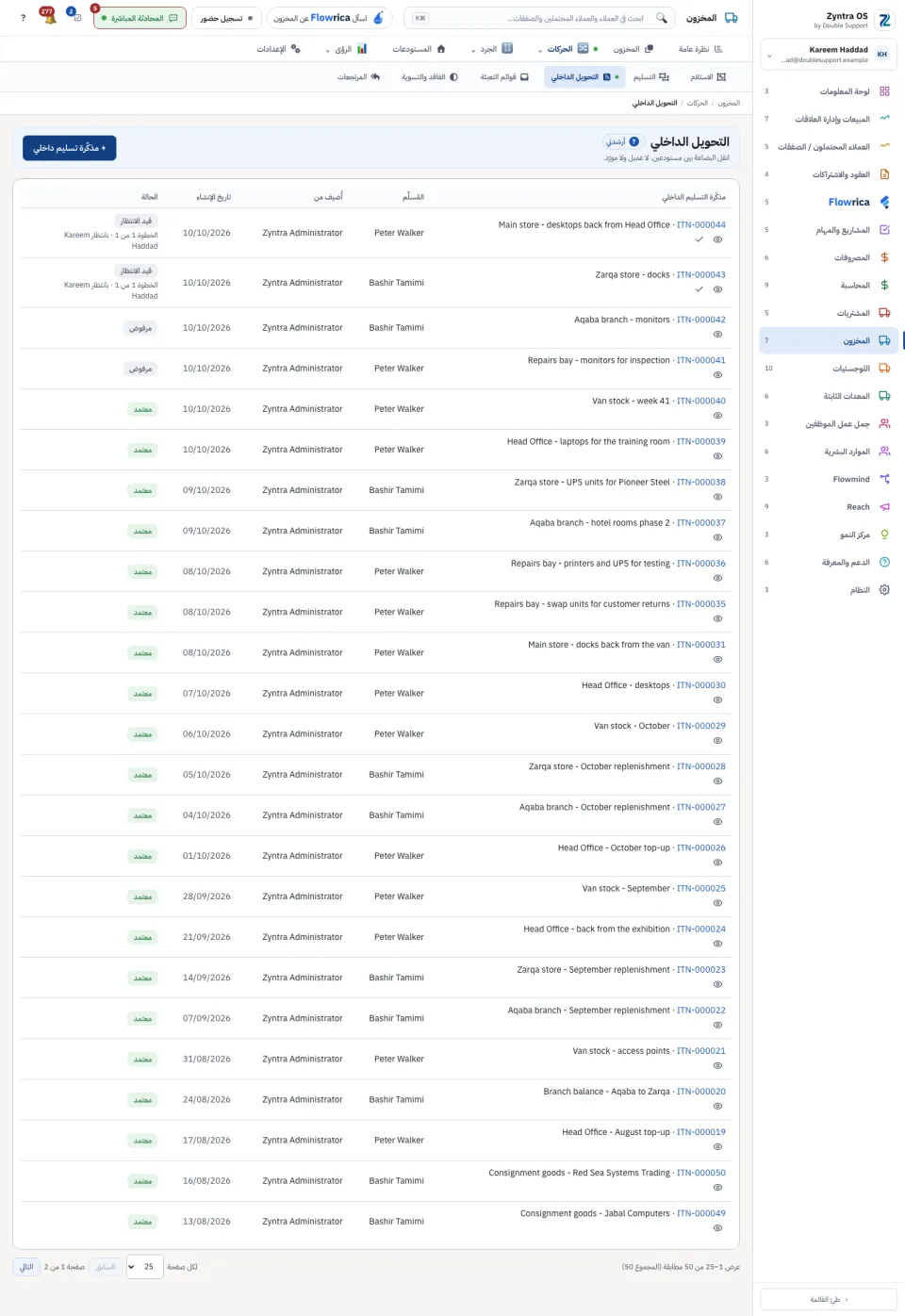Image resolution: width=905 pixels, height=1316 pixels.
Task: Open النظام system settings in sidebar
Action: (x=829, y=590)
